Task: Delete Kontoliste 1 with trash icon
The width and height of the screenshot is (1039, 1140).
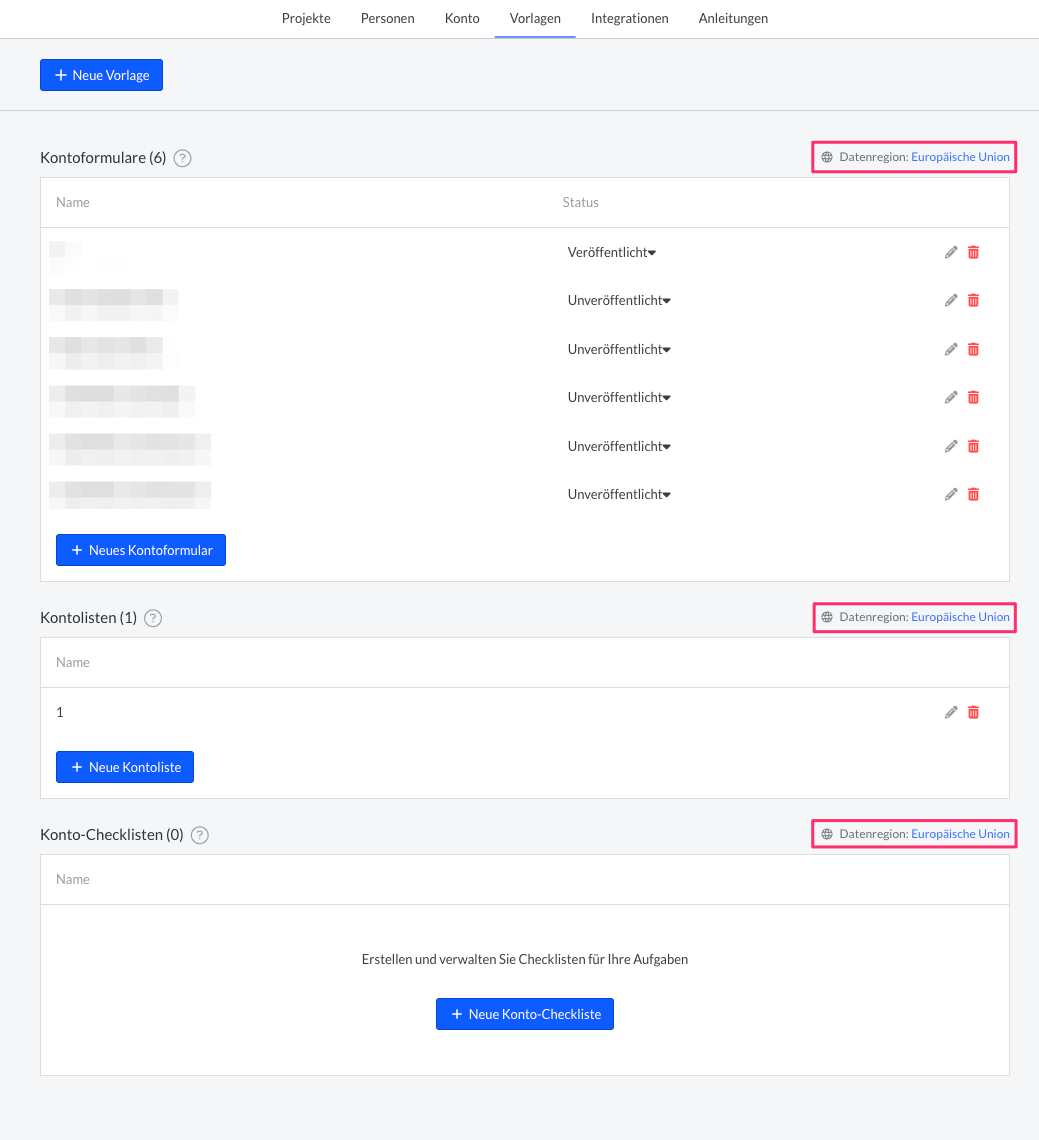Action: [x=973, y=712]
